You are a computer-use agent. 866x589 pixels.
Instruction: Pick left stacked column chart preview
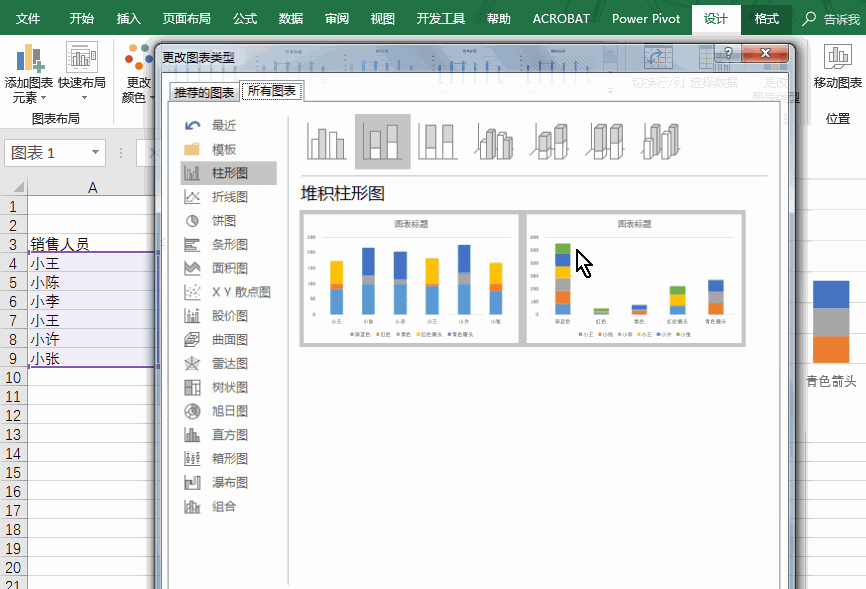pos(411,278)
